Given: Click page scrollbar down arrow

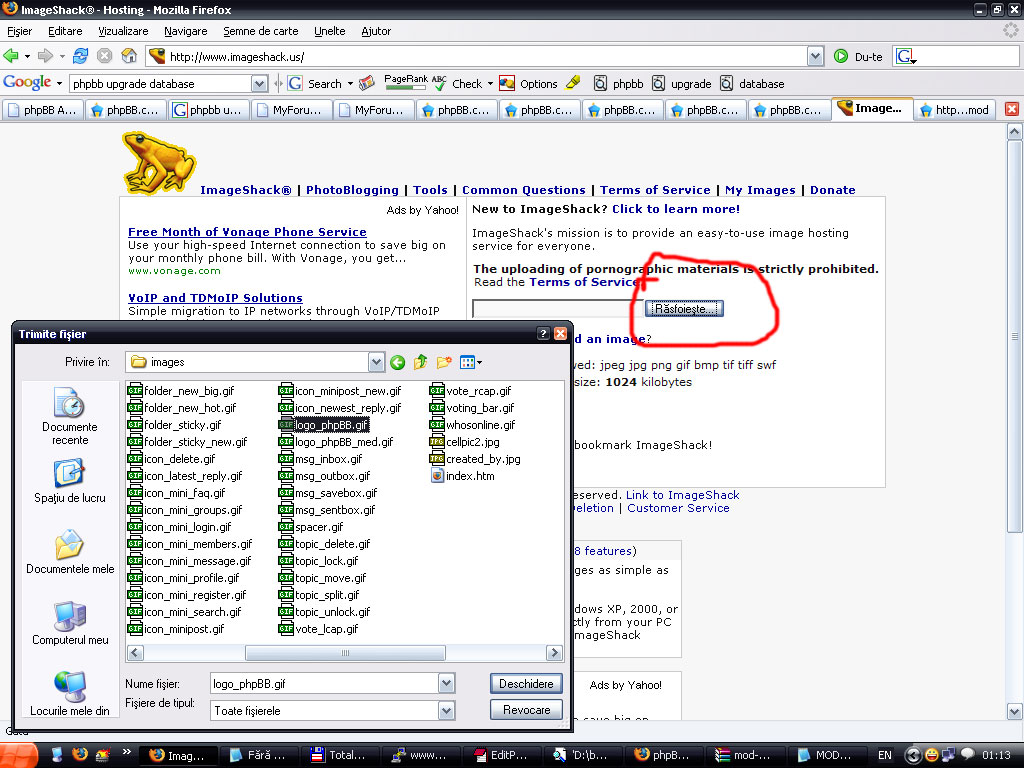Looking at the screenshot, I should point(1014,711).
